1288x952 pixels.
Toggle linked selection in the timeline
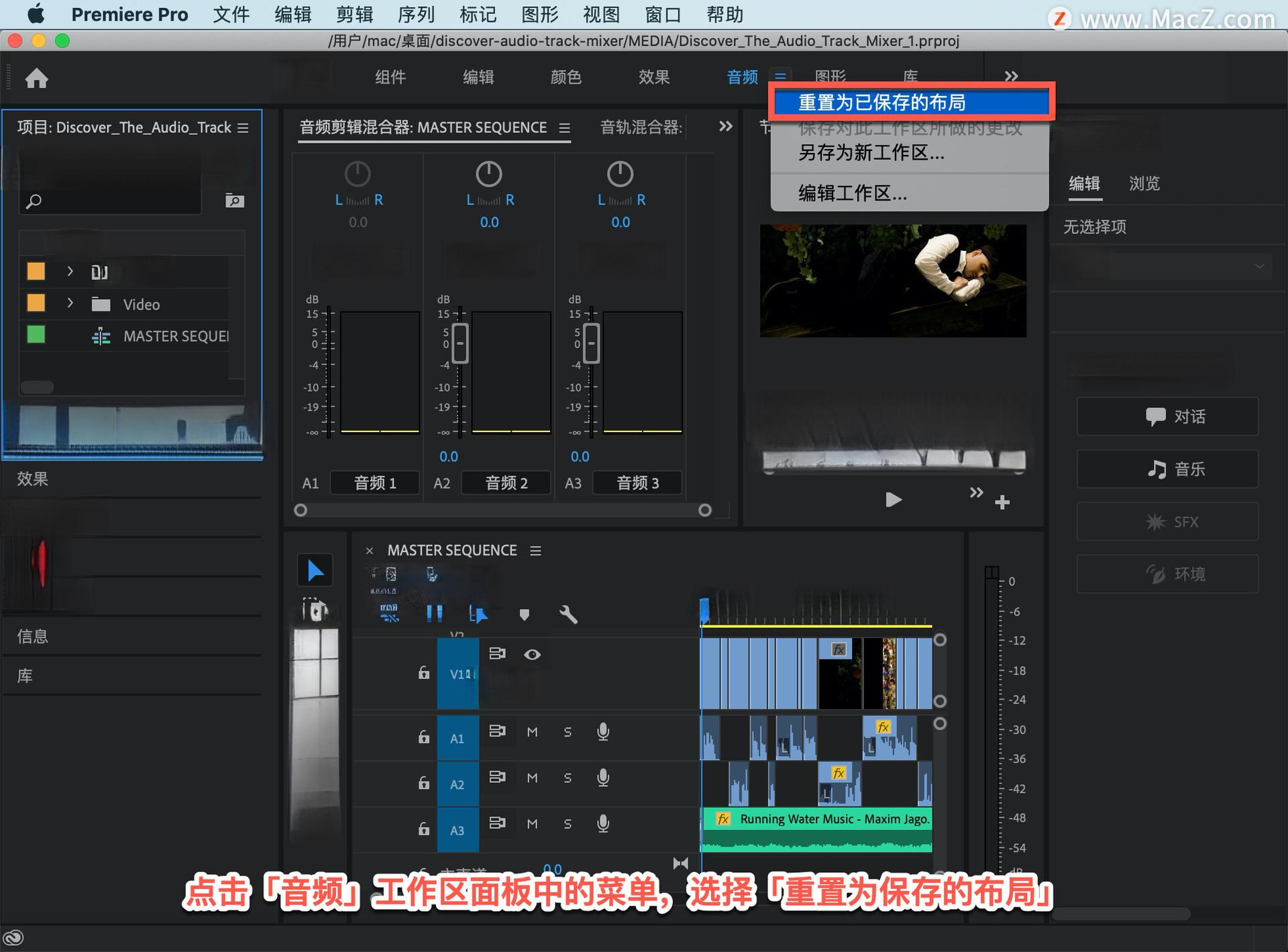tap(478, 614)
